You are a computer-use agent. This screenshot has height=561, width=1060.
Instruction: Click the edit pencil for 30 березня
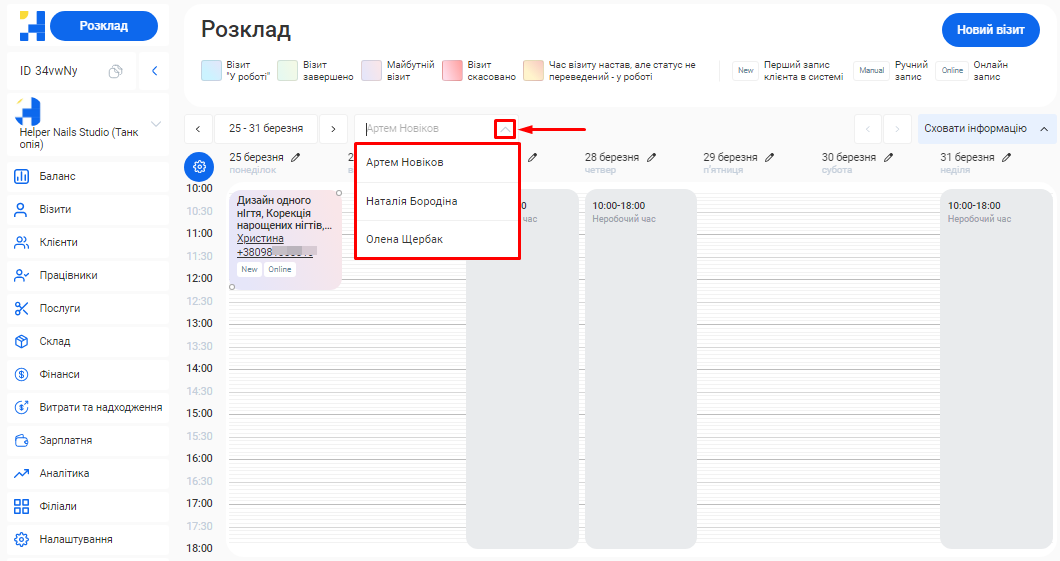[x=888, y=157]
